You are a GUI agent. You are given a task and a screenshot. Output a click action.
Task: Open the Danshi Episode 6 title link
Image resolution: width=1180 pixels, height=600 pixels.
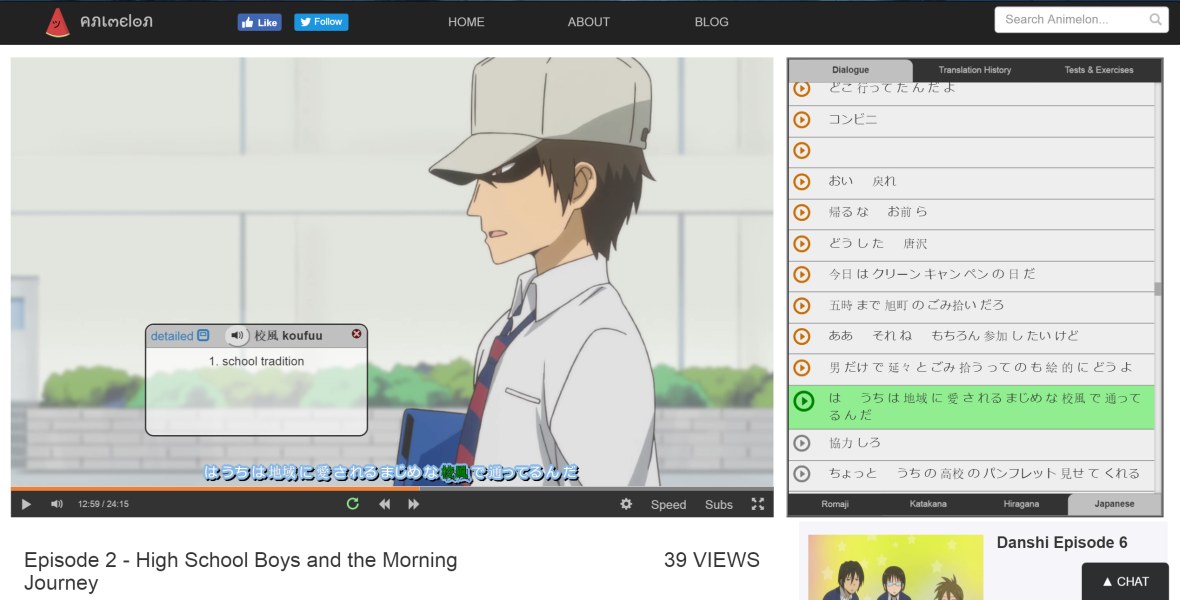tap(1062, 543)
